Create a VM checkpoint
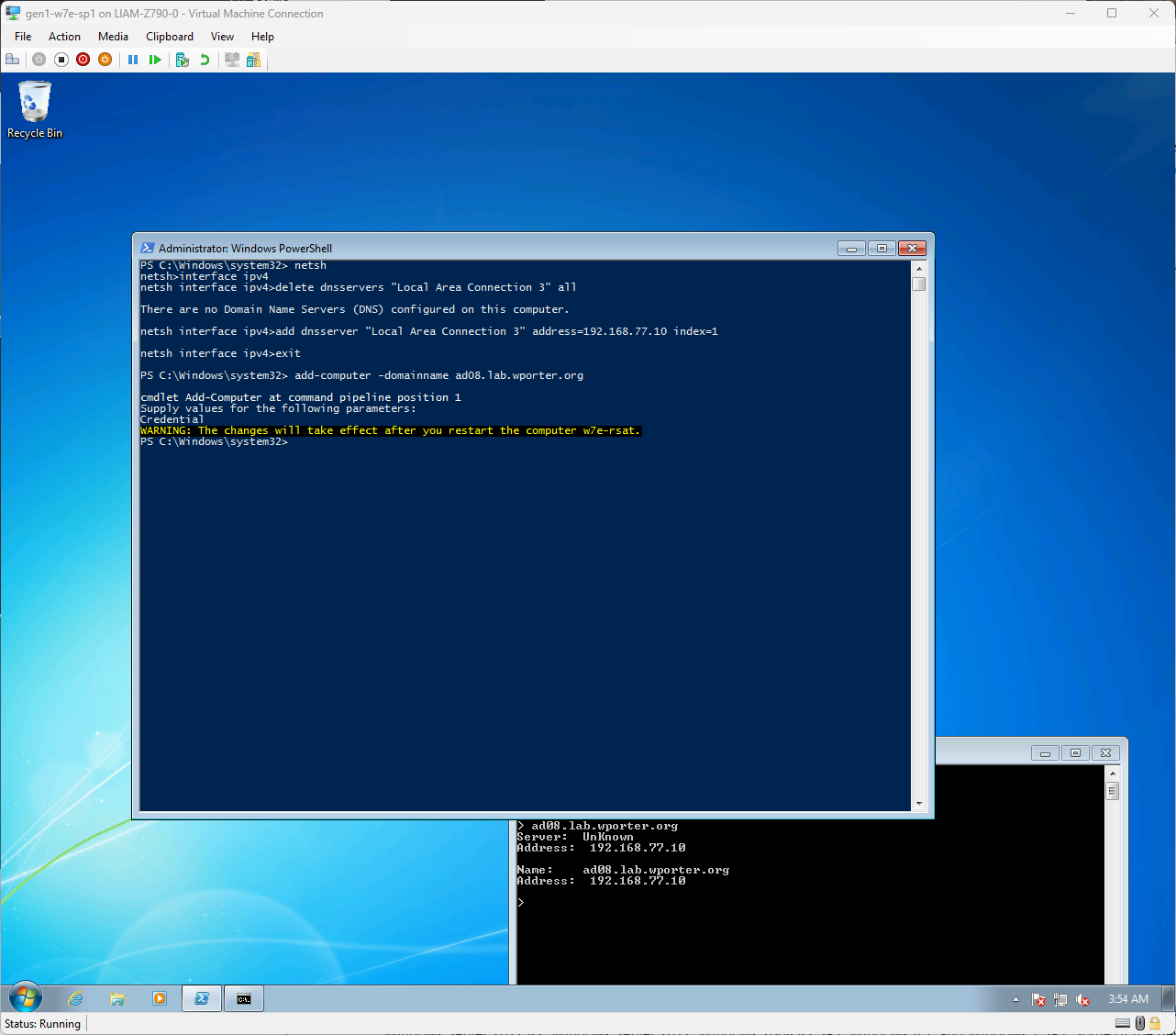Viewport: 1176px width, 1035px height. click(x=183, y=60)
